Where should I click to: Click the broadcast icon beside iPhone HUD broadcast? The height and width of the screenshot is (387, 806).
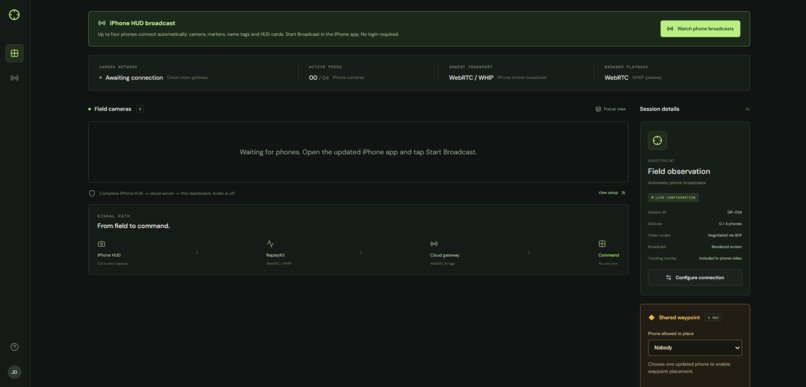[x=102, y=23]
